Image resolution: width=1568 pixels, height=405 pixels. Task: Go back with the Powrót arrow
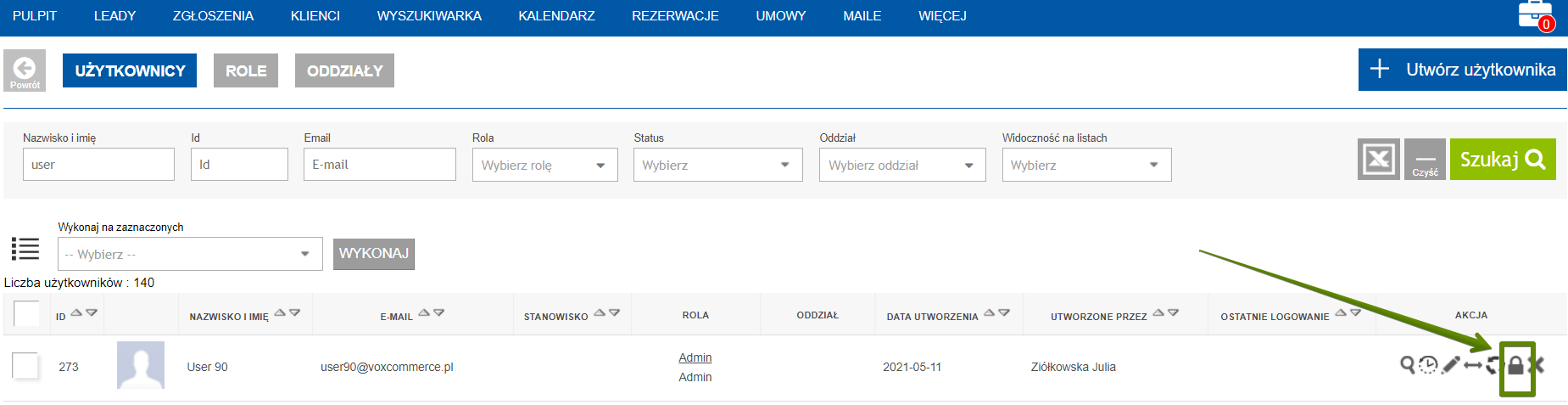pyautogui.click(x=25, y=70)
